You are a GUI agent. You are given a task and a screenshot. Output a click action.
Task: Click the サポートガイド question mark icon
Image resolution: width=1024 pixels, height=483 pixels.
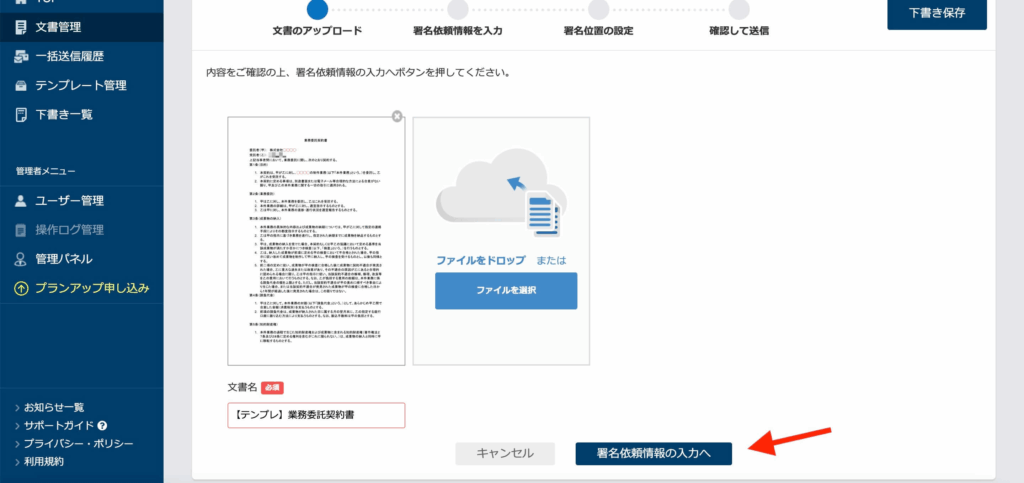pyautogui.click(x=102, y=426)
